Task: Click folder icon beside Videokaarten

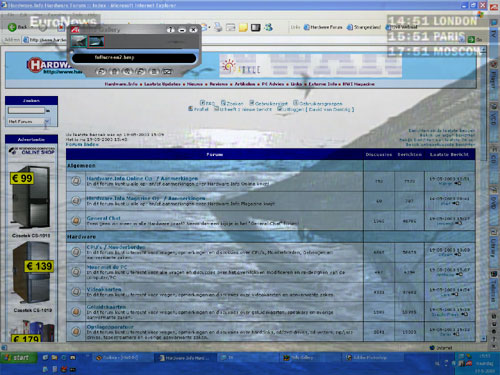Action: pos(76,292)
